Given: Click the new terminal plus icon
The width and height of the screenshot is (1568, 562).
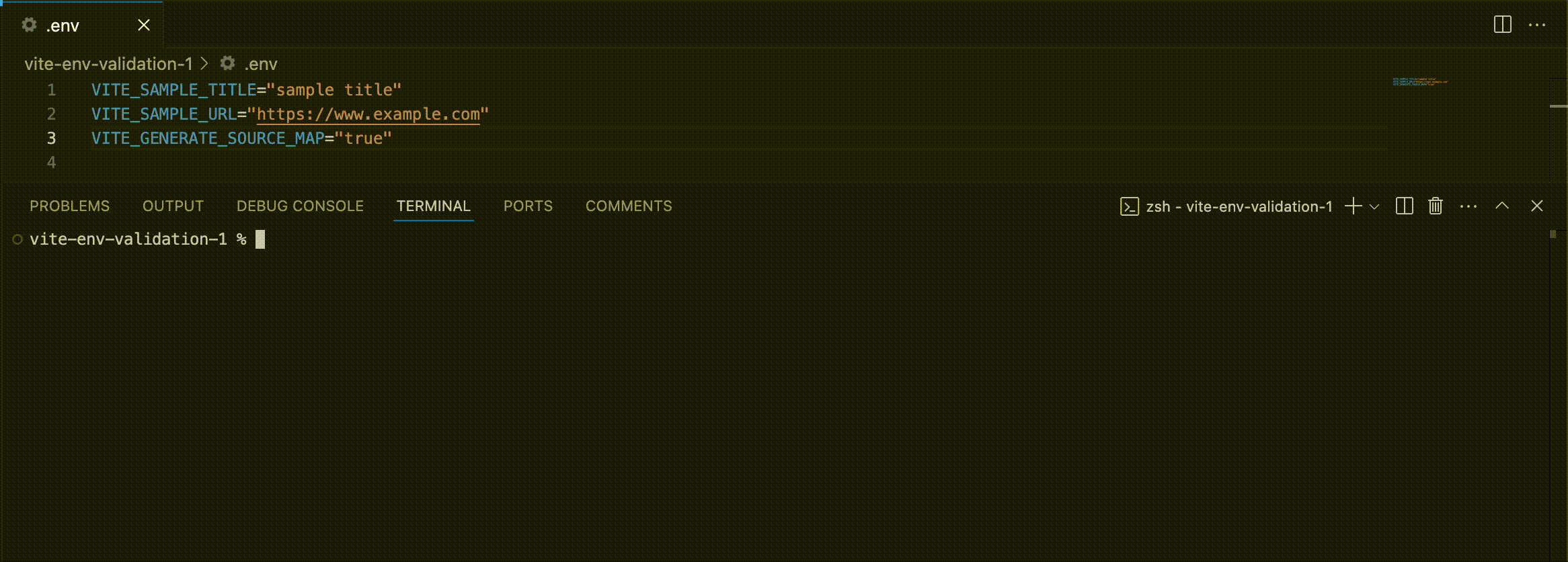Looking at the screenshot, I should (1353, 206).
